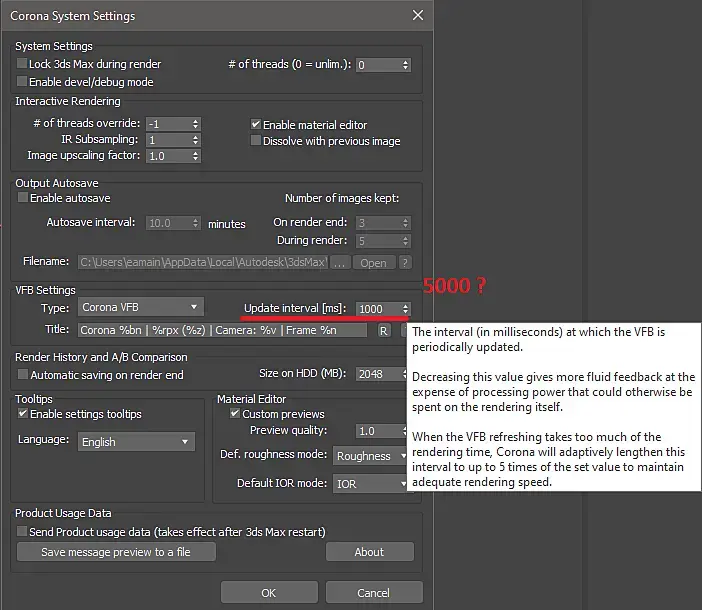
Task: Click autosave Filename path field
Action: (203, 262)
